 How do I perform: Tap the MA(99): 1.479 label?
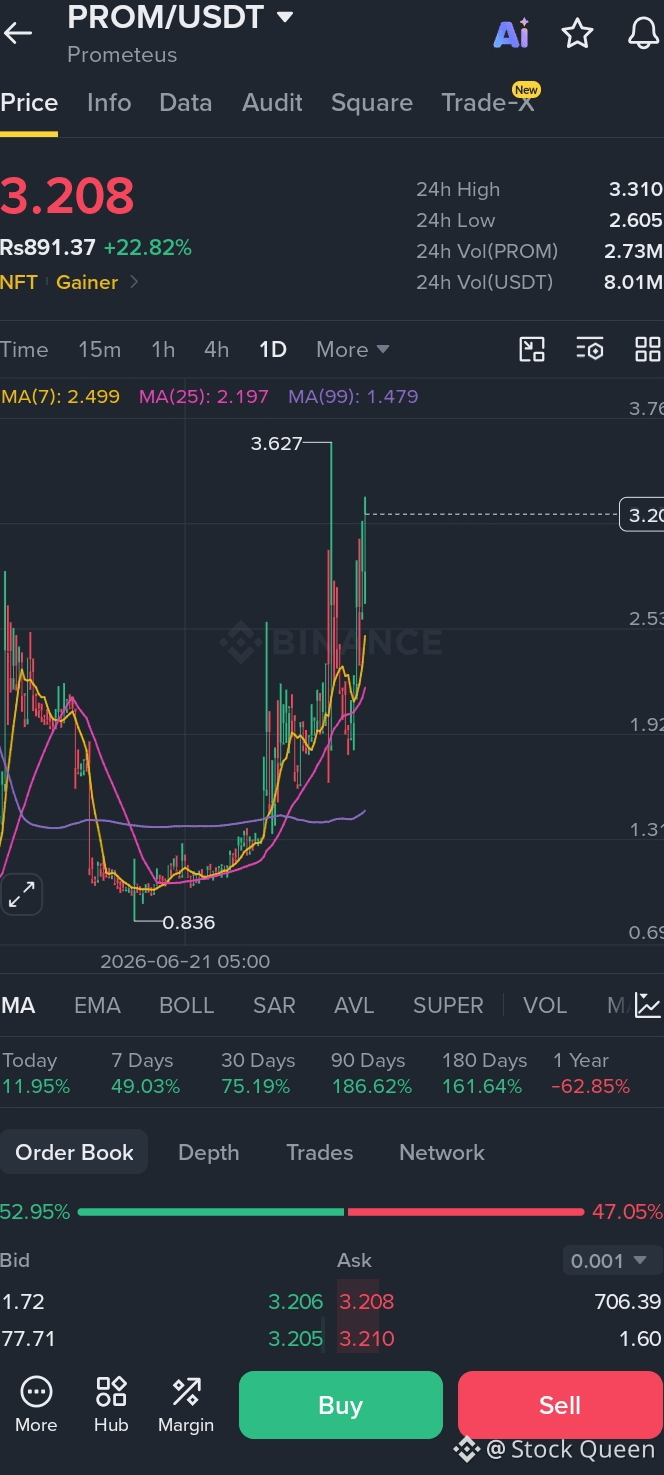point(353,396)
